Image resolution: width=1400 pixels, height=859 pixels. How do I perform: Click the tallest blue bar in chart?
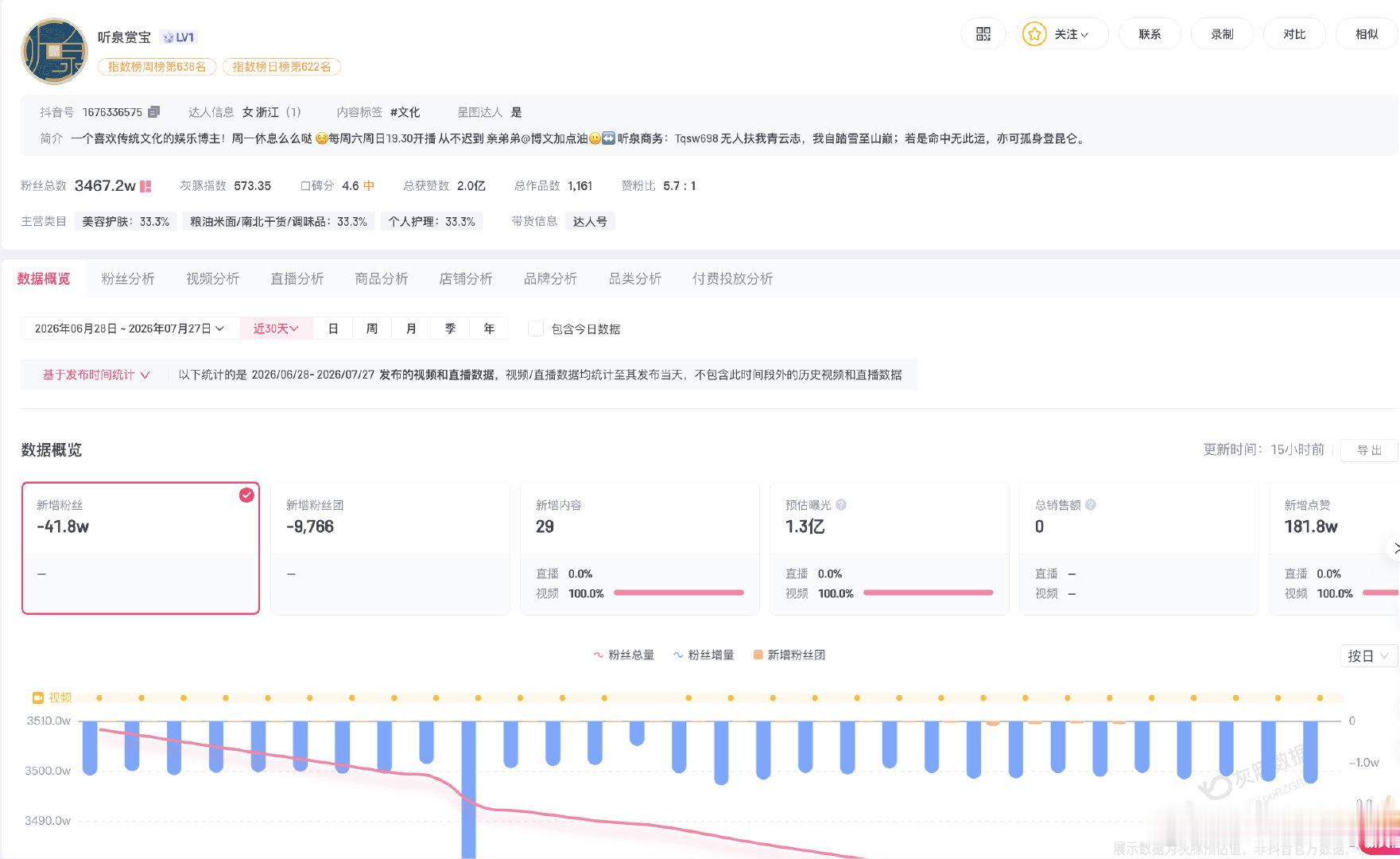pyautogui.click(x=468, y=789)
